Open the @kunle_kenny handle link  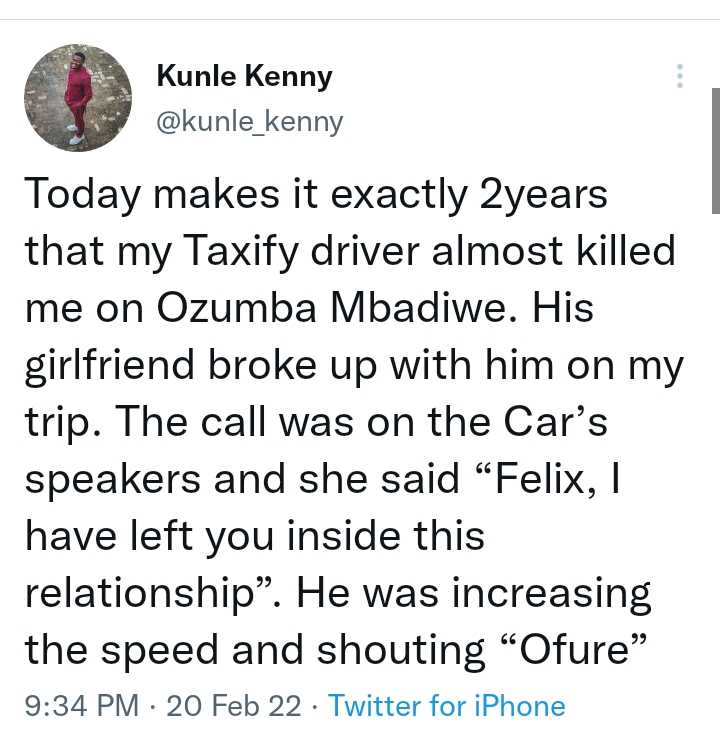click(250, 121)
